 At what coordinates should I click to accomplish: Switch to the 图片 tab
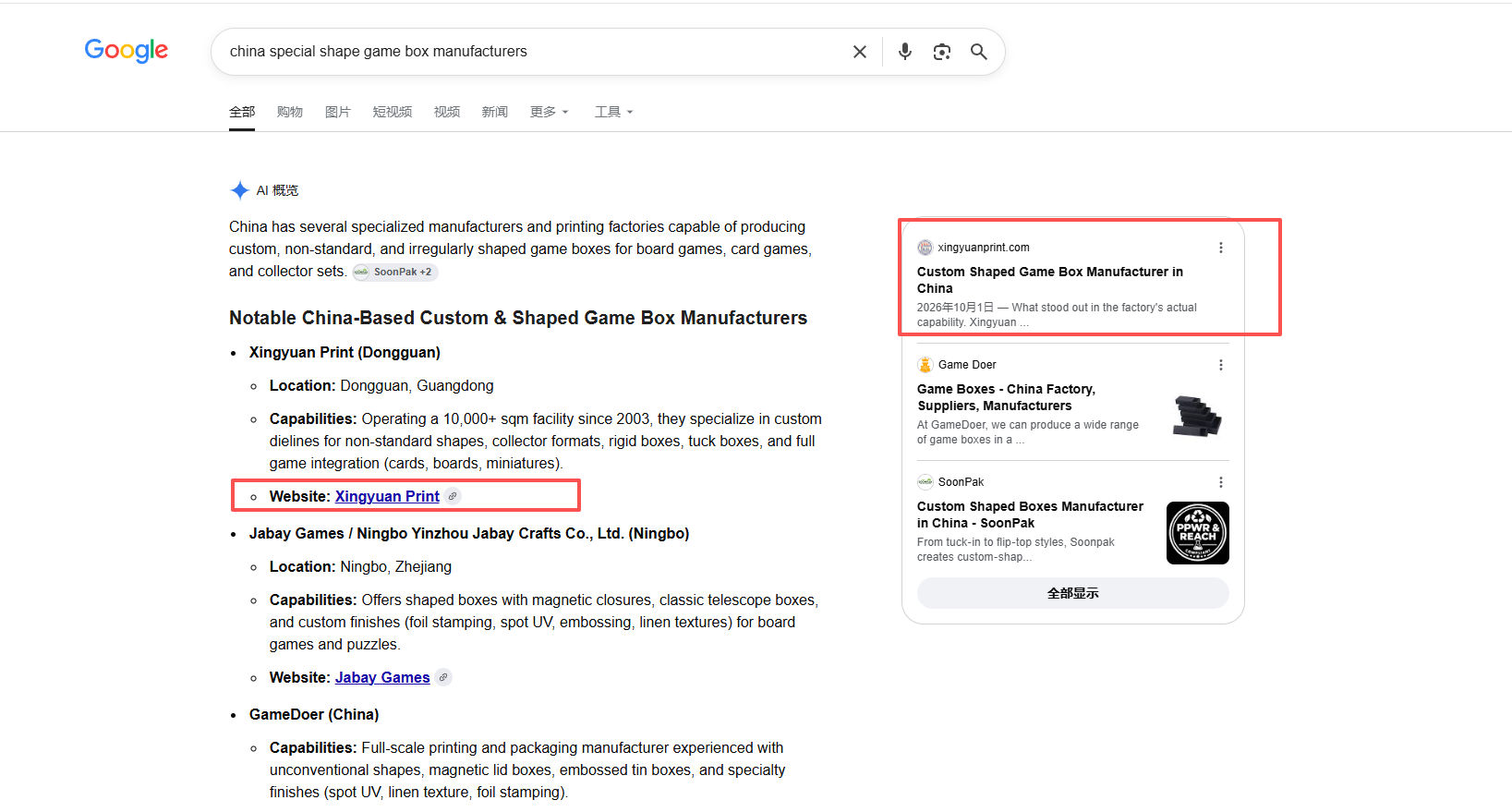[x=338, y=112]
